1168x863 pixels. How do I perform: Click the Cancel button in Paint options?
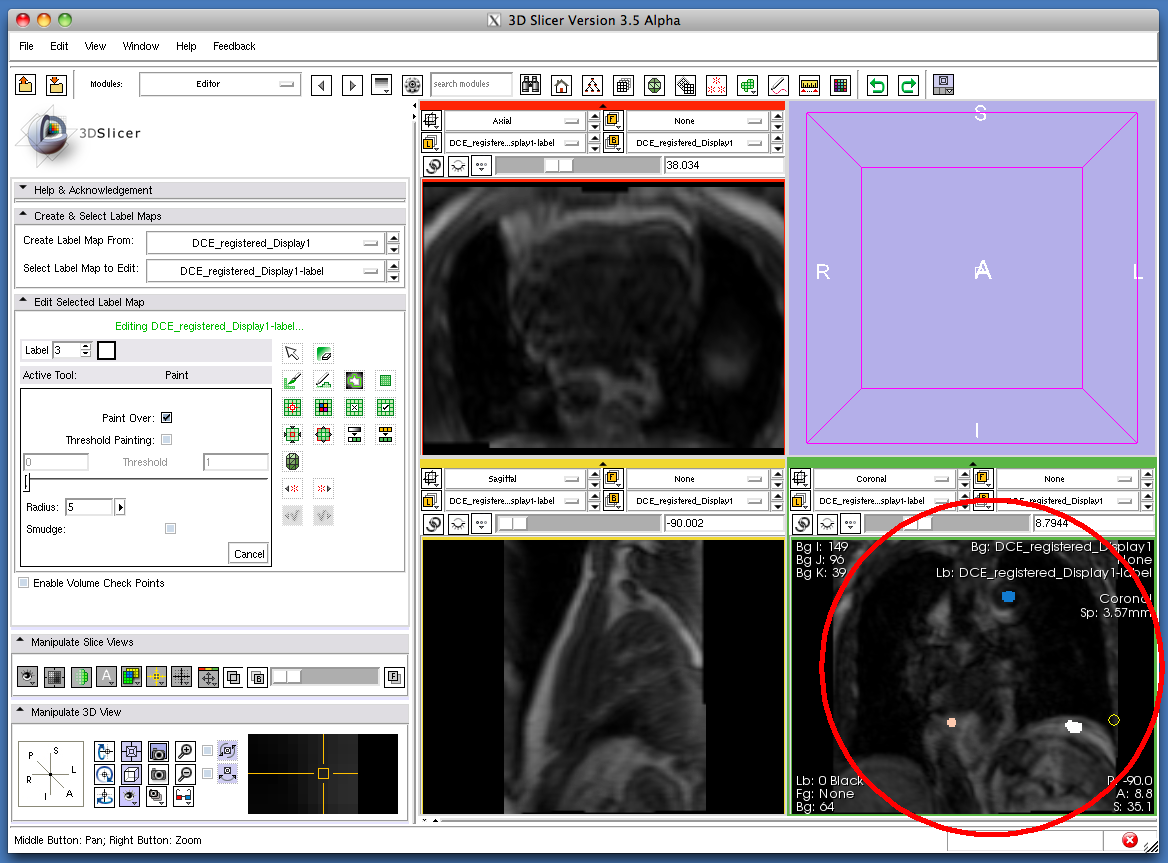point(249,553)
